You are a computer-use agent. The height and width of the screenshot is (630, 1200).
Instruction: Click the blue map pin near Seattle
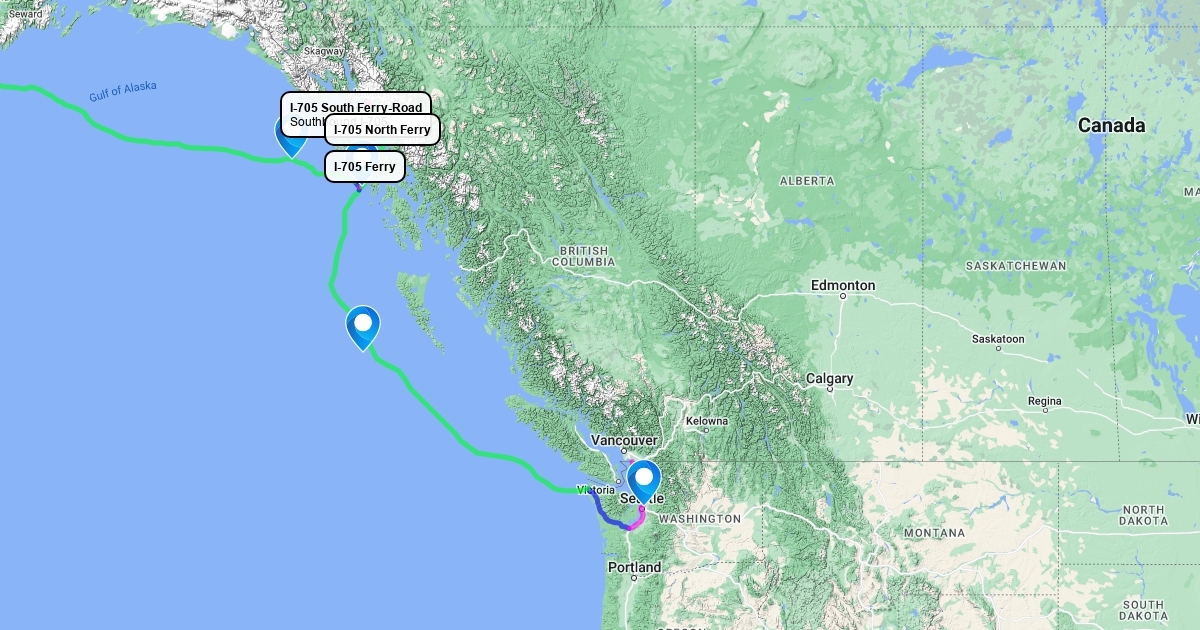[x=643, y=479]
